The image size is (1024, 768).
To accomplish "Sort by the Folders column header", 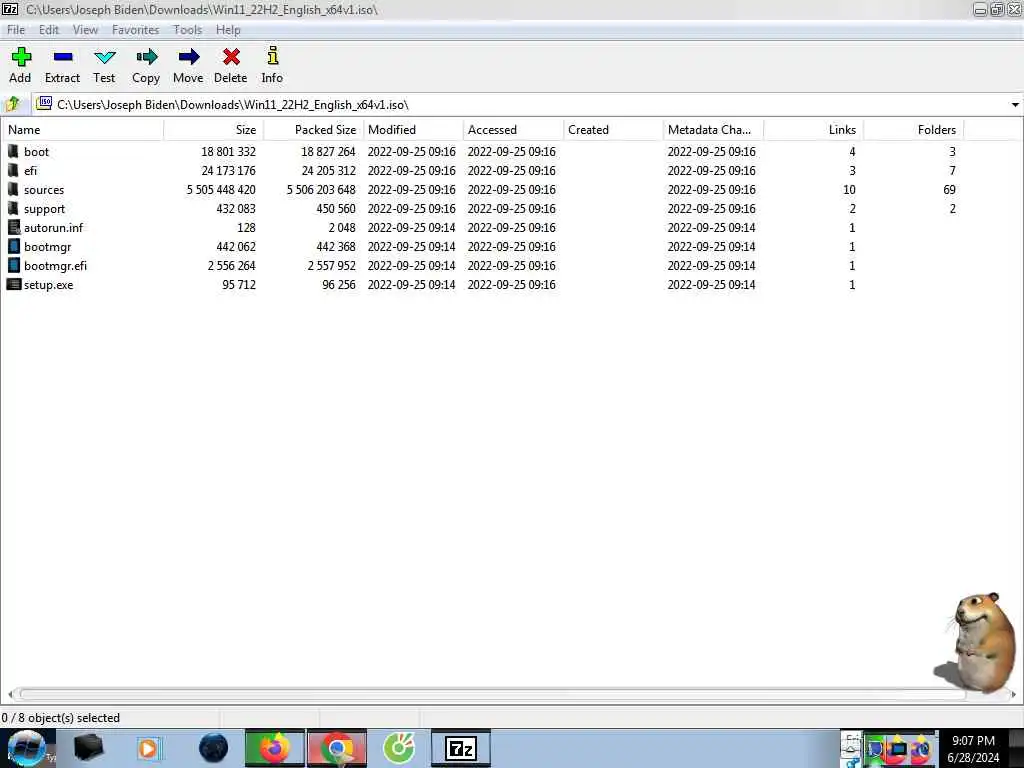I will pyautogui.click(x=914, y=129).
